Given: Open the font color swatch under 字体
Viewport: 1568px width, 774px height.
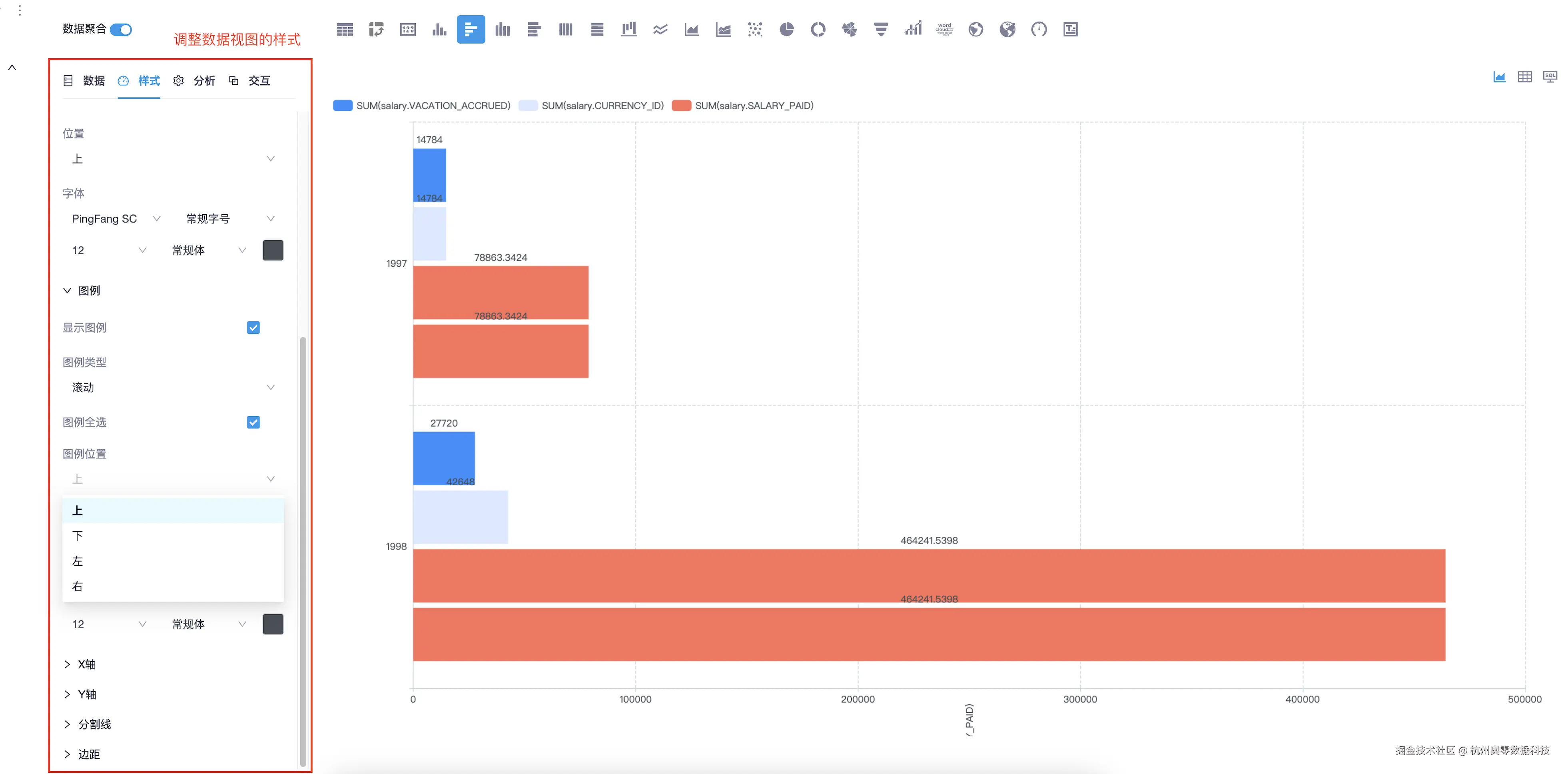Looking at the screenshot, I should [x=273, y=250].
